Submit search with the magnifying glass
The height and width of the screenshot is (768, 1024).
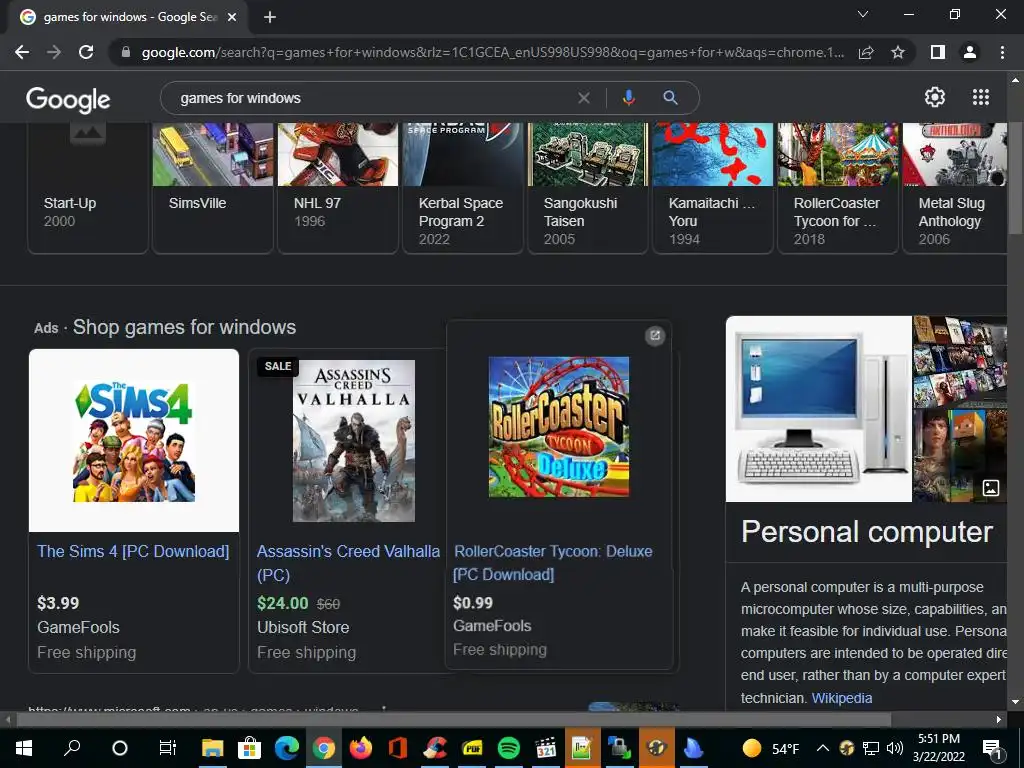[x=670, y=98]
